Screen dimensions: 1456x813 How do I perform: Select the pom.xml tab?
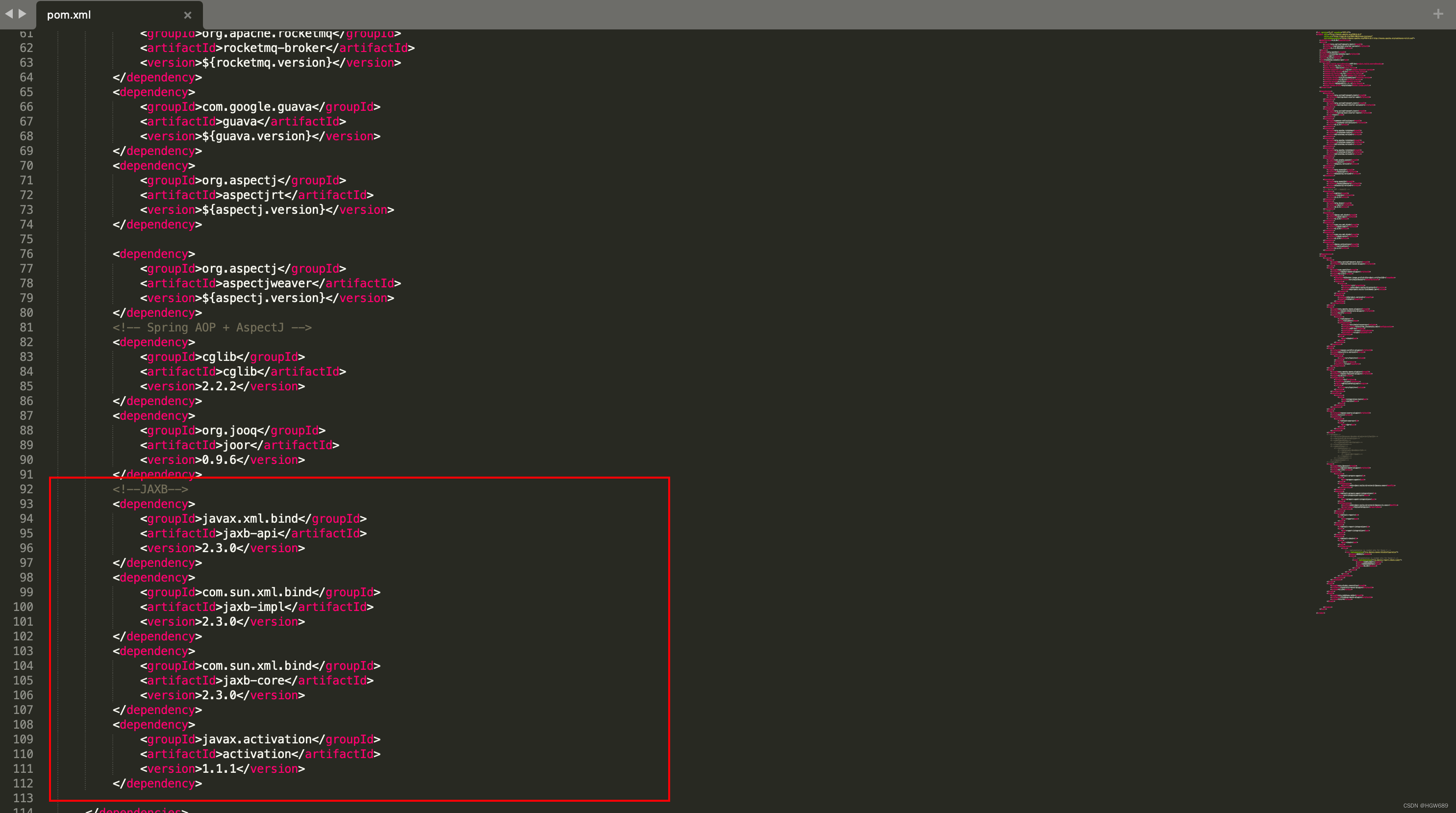[119, 15]
